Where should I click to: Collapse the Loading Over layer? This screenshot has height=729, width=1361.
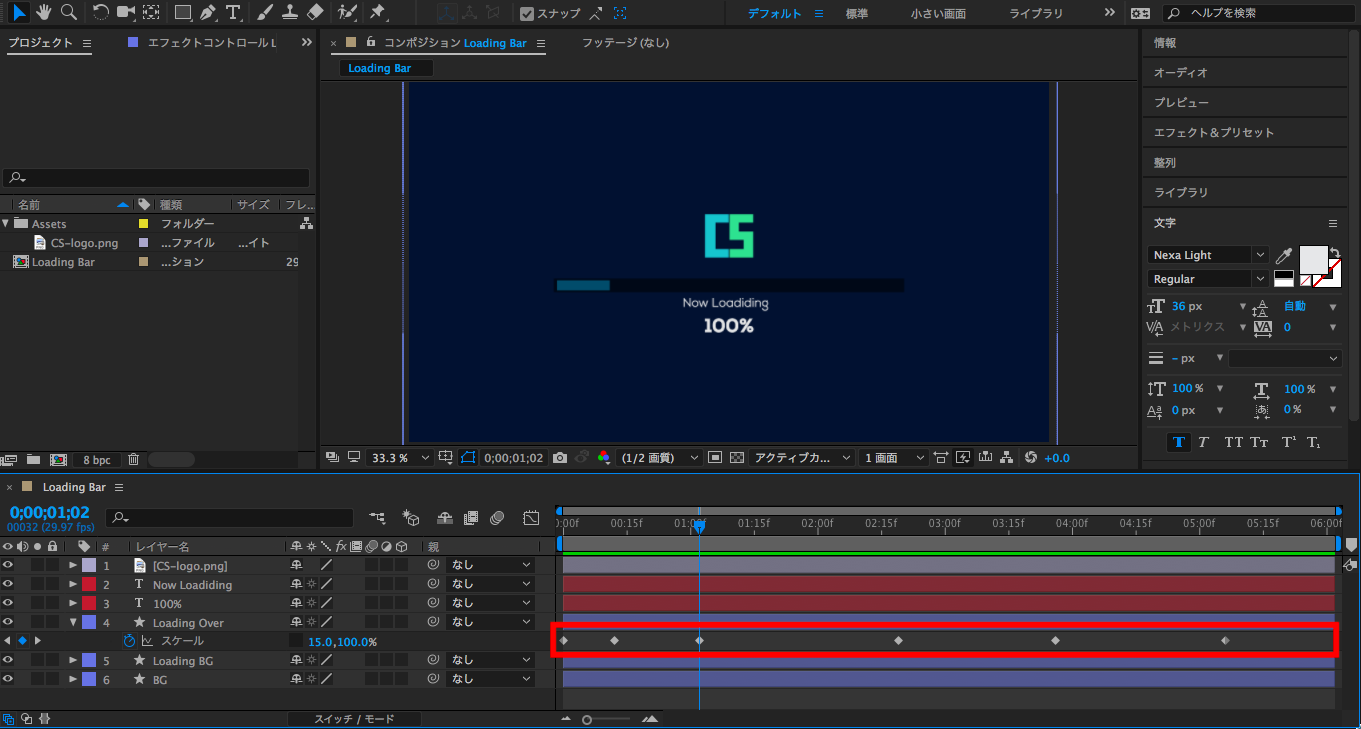pos(73,623)
